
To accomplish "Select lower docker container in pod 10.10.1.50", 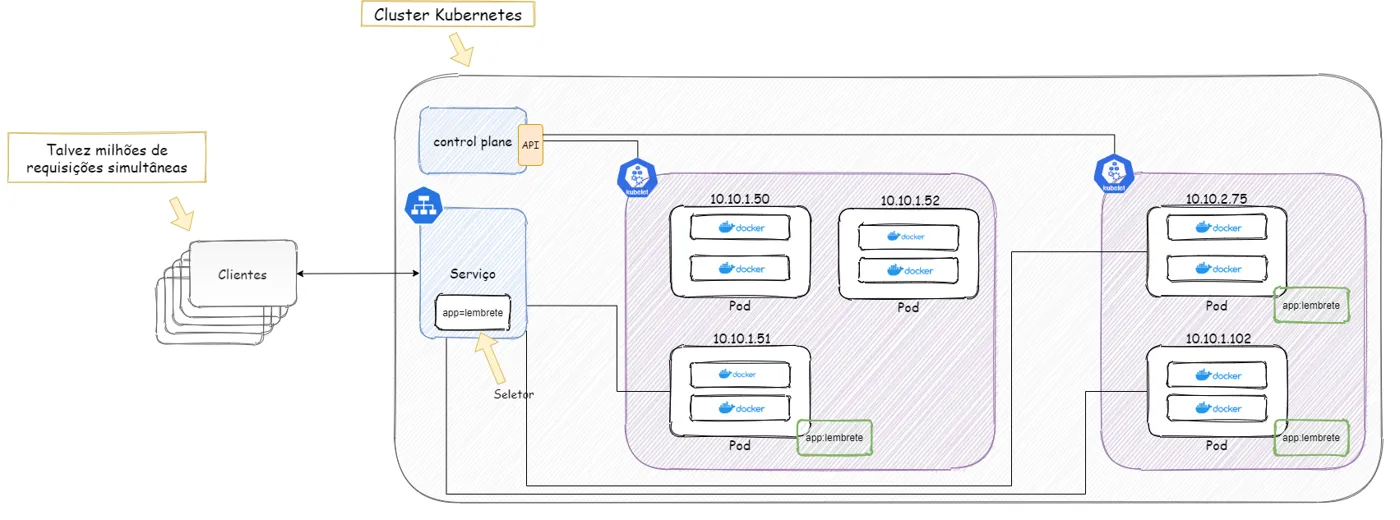I will (x=740, y=268).
